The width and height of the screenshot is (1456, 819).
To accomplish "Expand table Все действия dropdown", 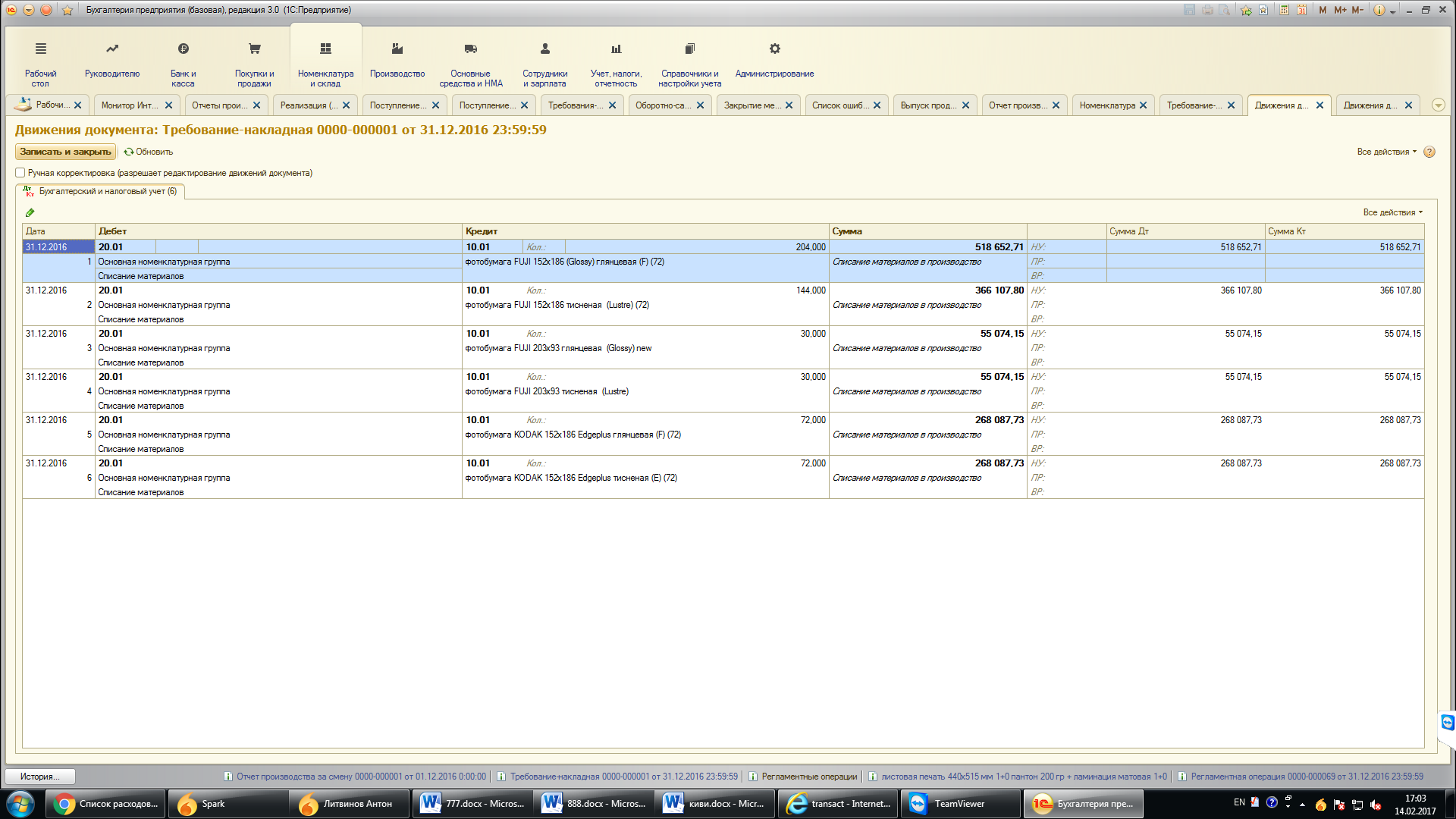I will tap(1392, 212).
